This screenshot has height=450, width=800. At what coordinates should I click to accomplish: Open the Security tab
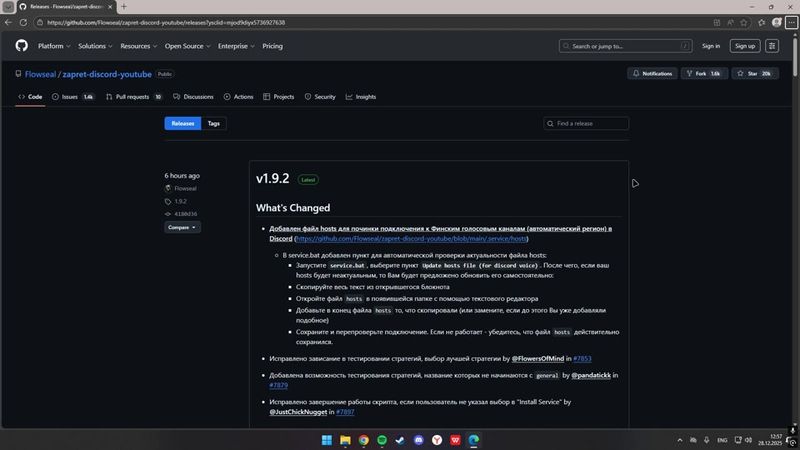click(320, 97)
